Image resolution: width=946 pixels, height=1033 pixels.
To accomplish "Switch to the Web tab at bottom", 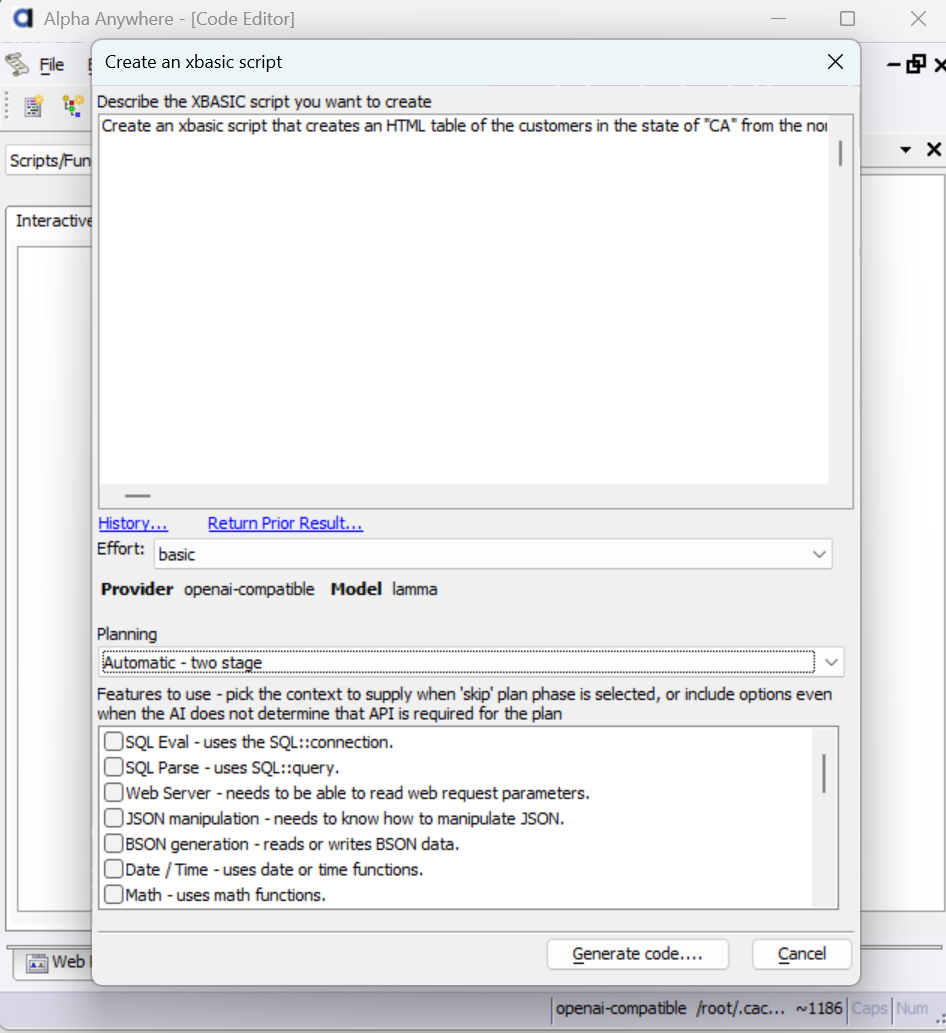I will 53,963.
